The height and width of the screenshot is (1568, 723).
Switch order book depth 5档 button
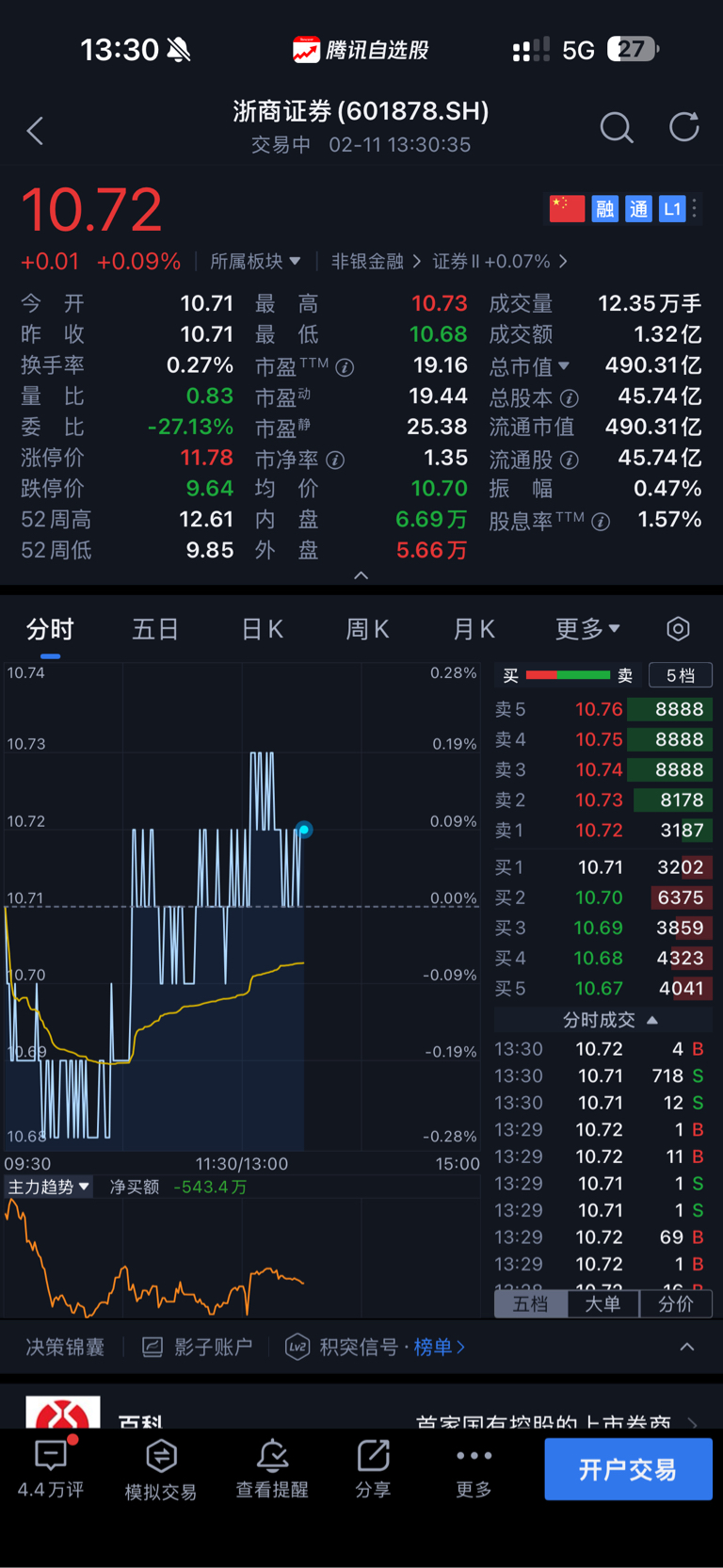pos(681,675)
